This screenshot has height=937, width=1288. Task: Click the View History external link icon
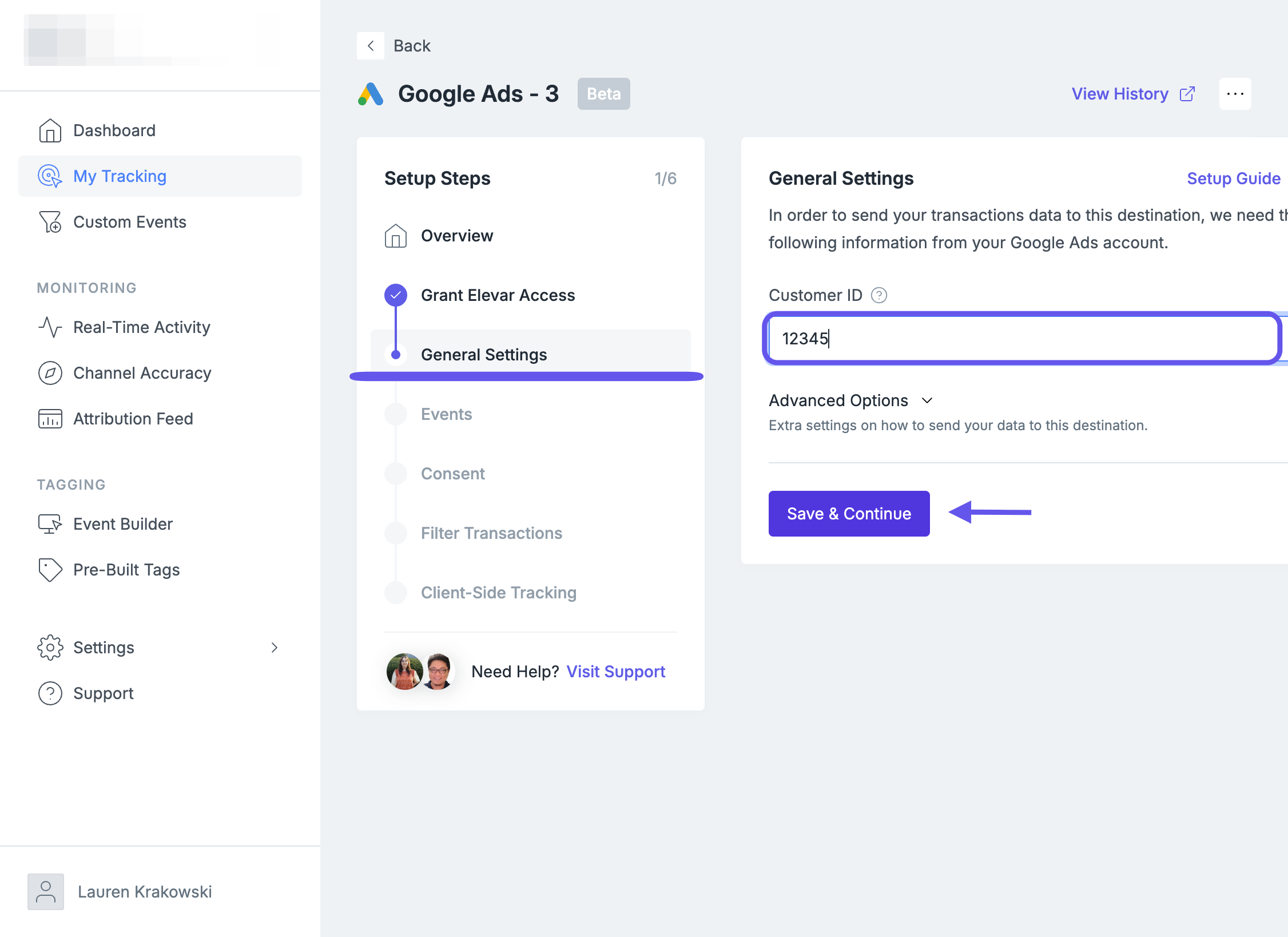(1187, 94)
